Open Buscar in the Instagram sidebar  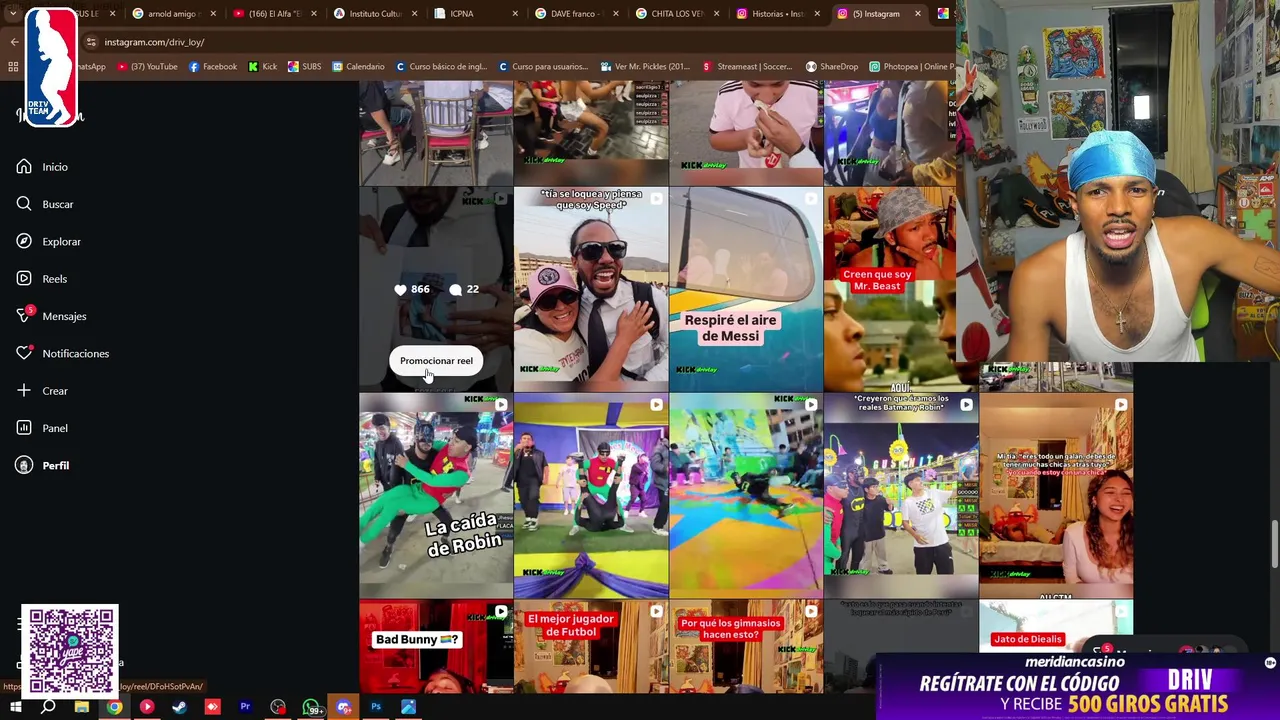point(45,204)
